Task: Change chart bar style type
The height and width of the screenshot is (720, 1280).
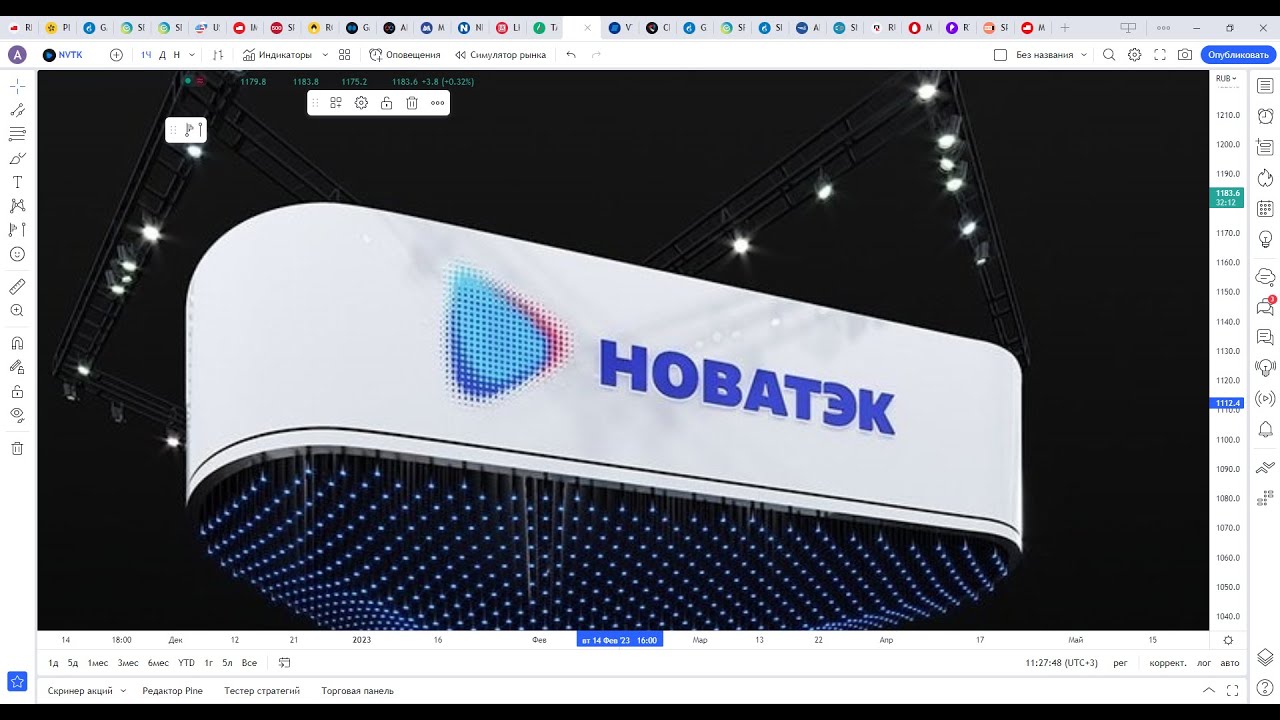Action: point(219,55)
